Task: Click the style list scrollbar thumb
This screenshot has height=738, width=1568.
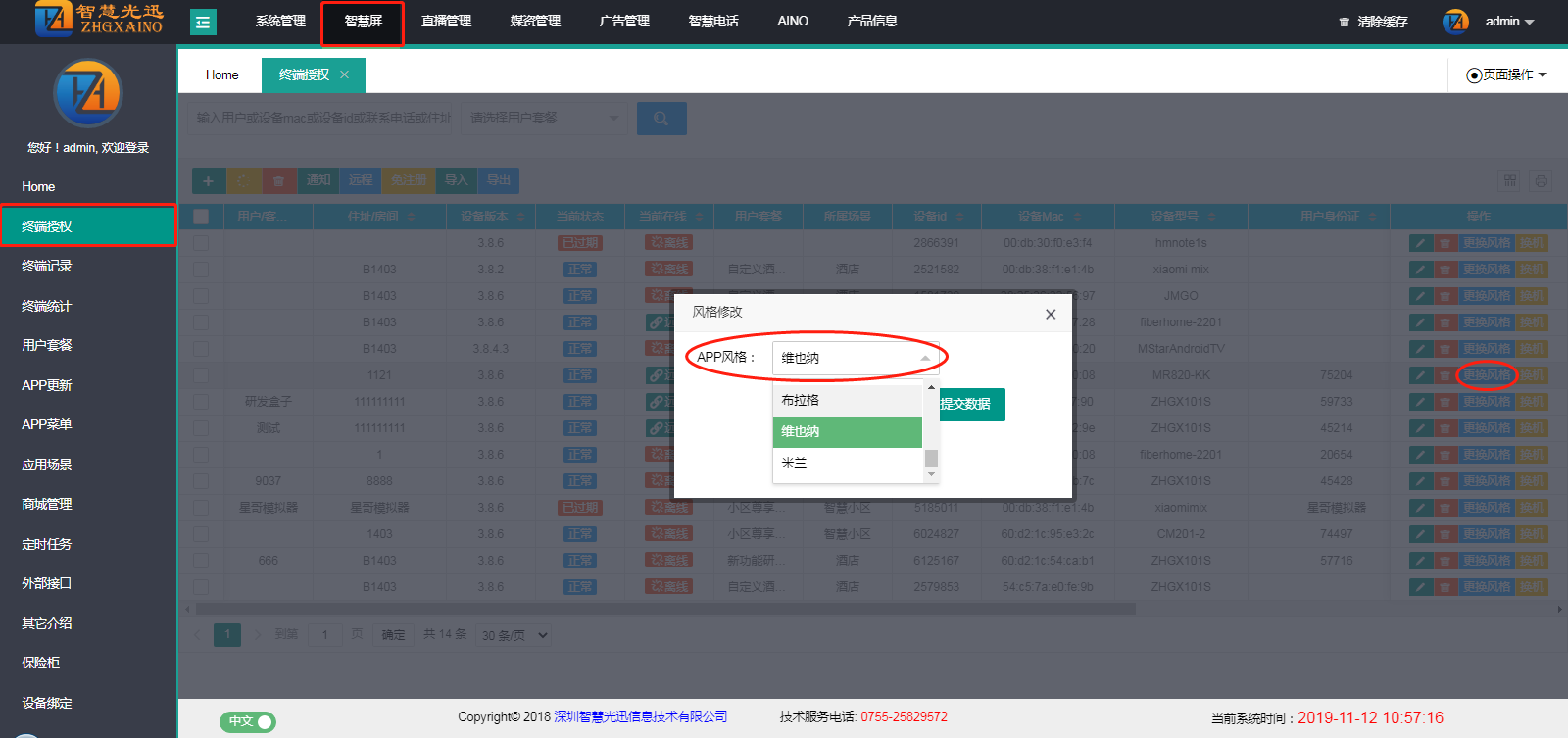Action: (931, 458)
